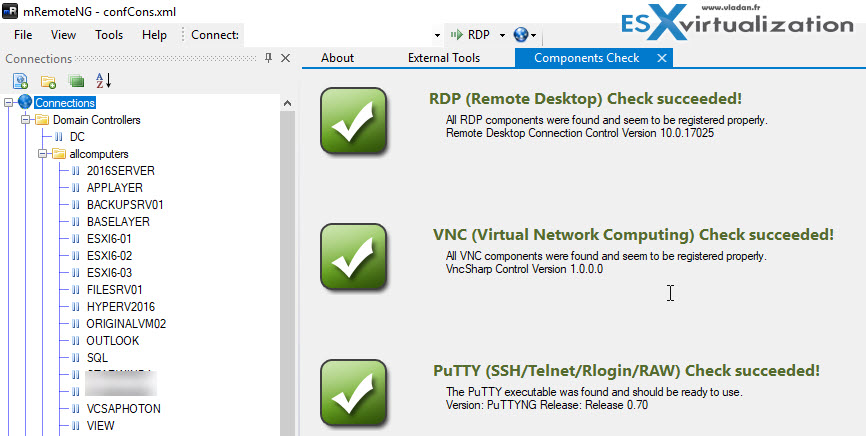Open the globe button dropdown arrow
The height and width of the screenshot is (436, 866).
coord(534,35)
